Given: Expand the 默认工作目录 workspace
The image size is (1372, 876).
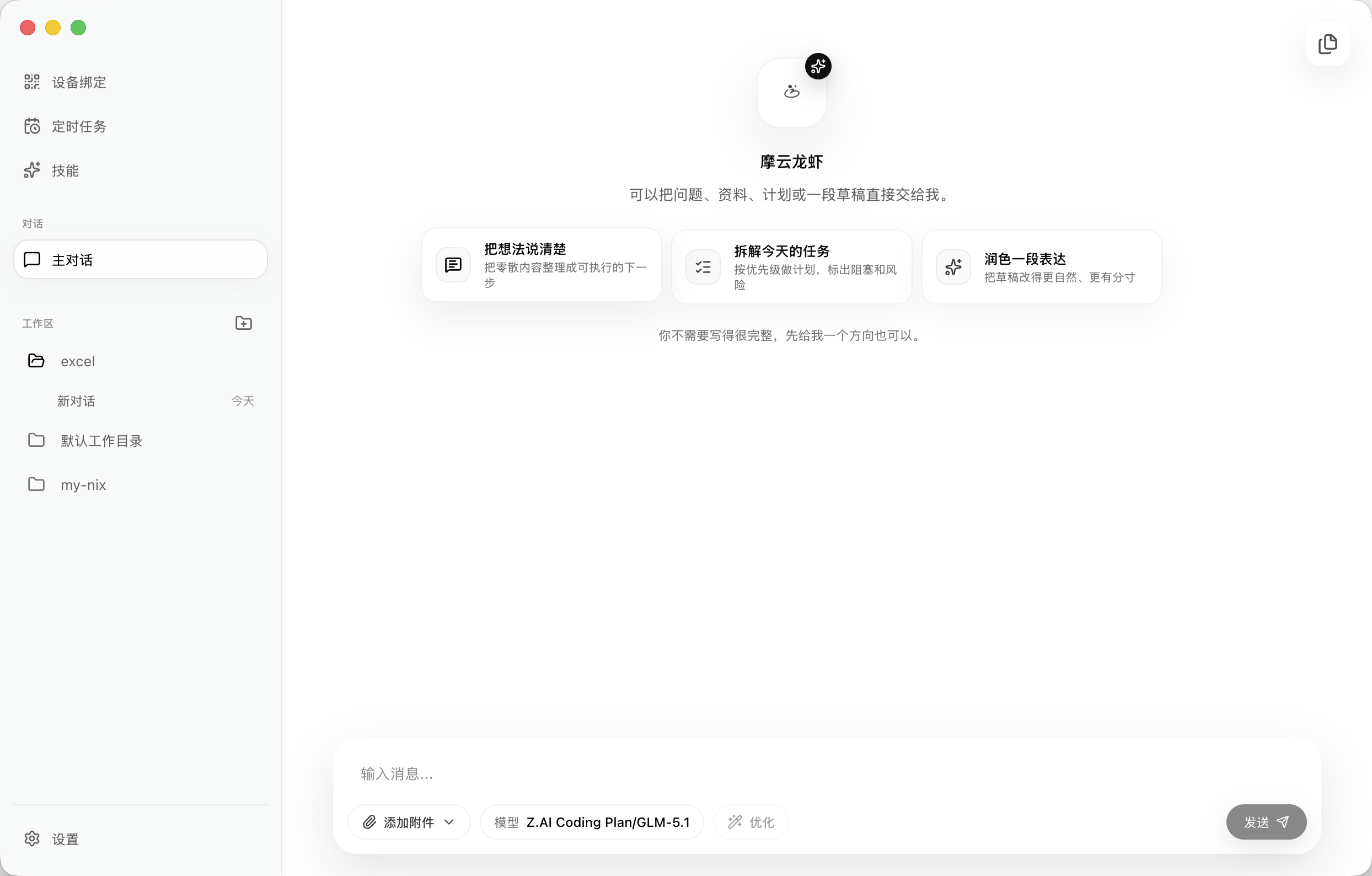Looking at the screenshot, I should click(141, 441).
